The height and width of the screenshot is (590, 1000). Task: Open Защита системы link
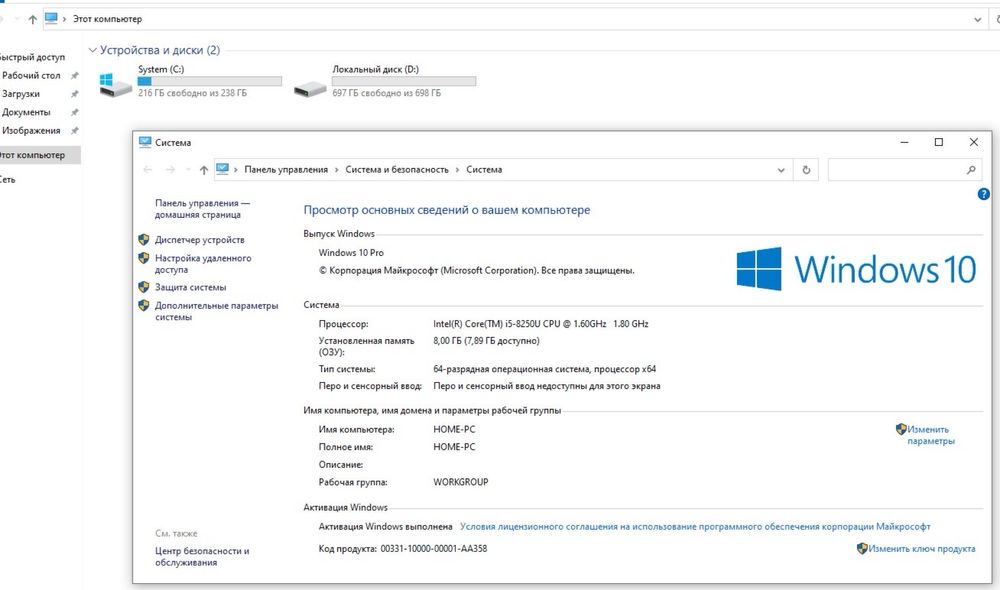point(190,288)
